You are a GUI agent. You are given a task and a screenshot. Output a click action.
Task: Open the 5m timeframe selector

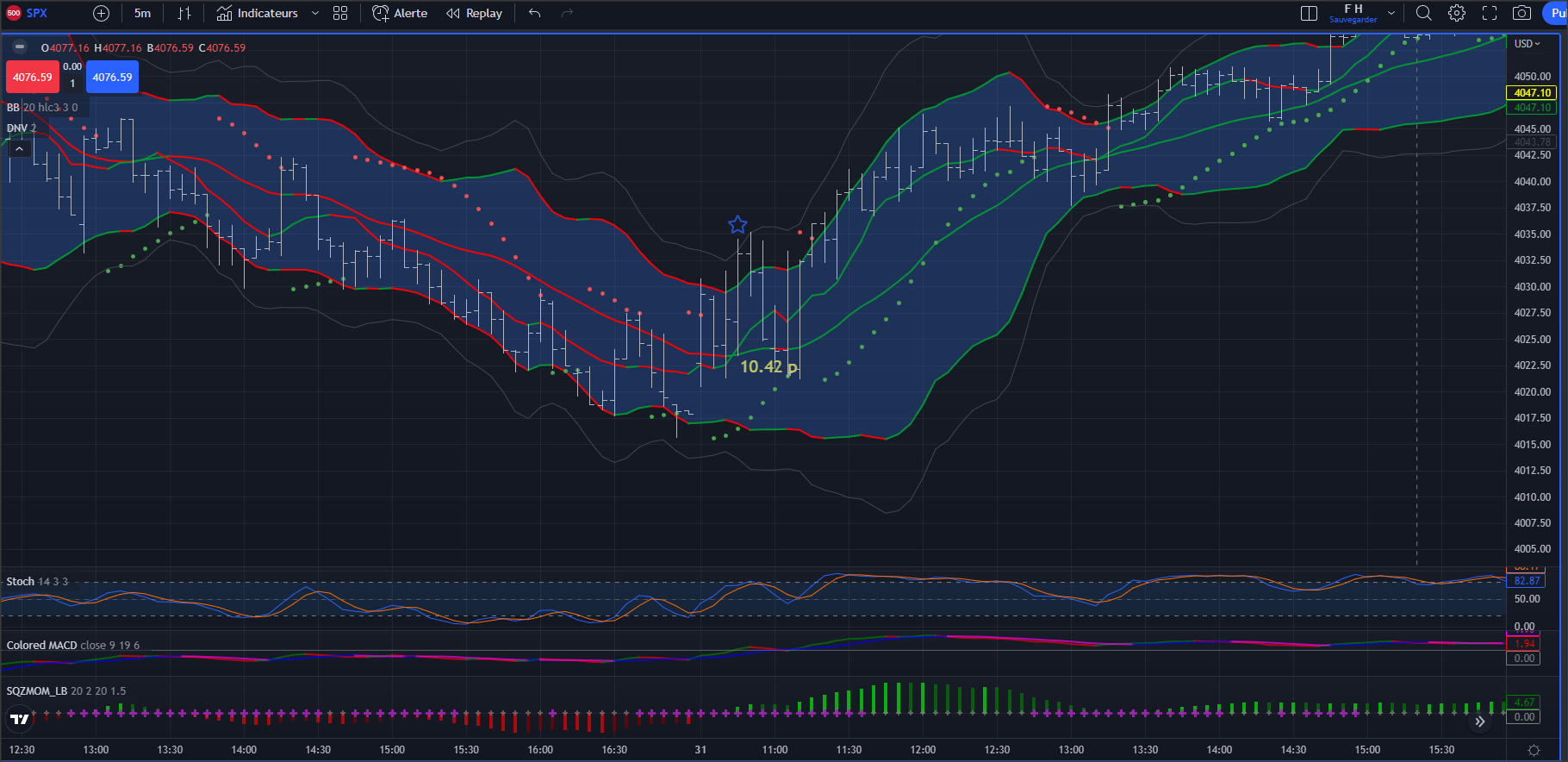(x=142, y=13)
